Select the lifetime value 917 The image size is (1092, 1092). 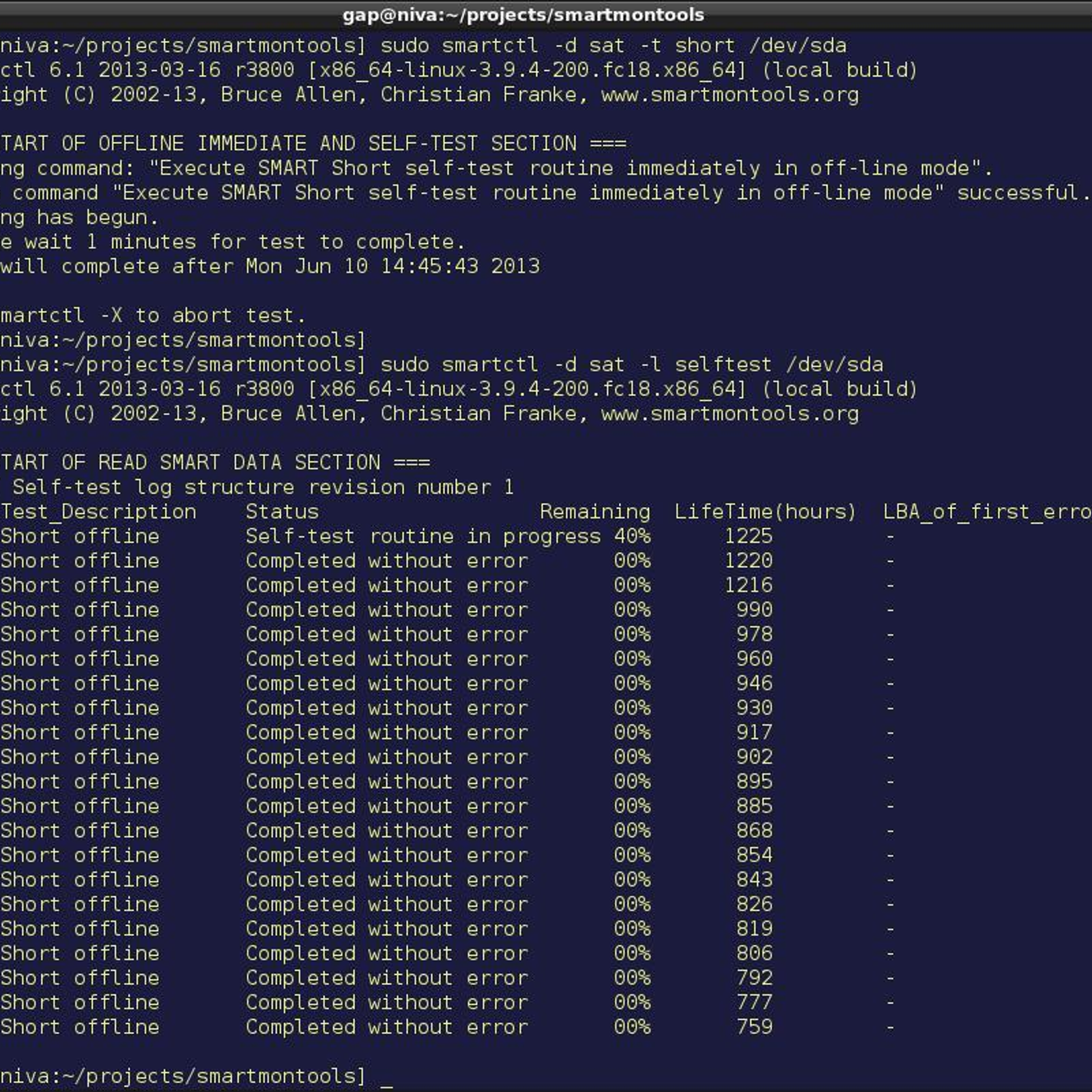(x=754, y=733)
